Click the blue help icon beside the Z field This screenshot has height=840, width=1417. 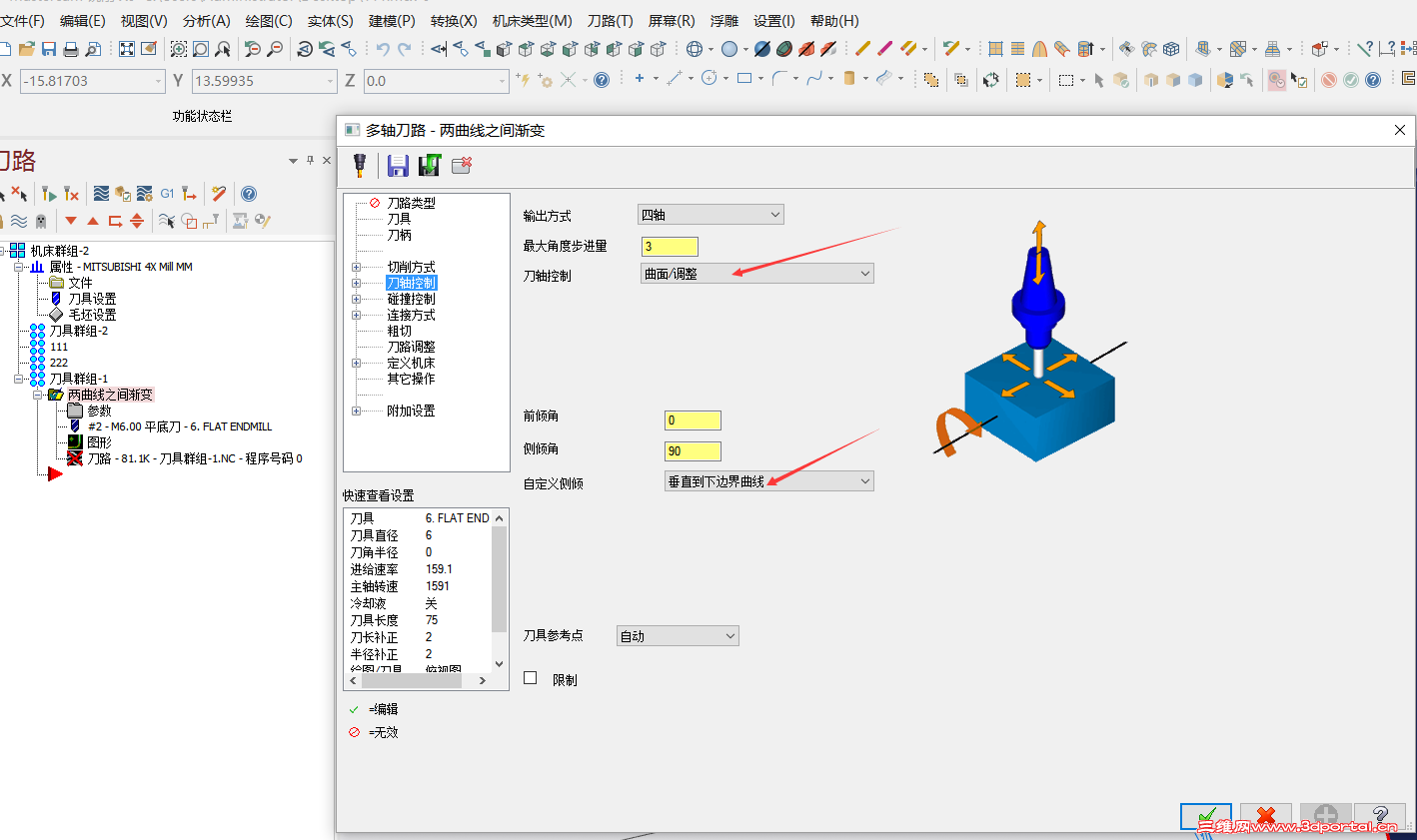coord(602,80)
